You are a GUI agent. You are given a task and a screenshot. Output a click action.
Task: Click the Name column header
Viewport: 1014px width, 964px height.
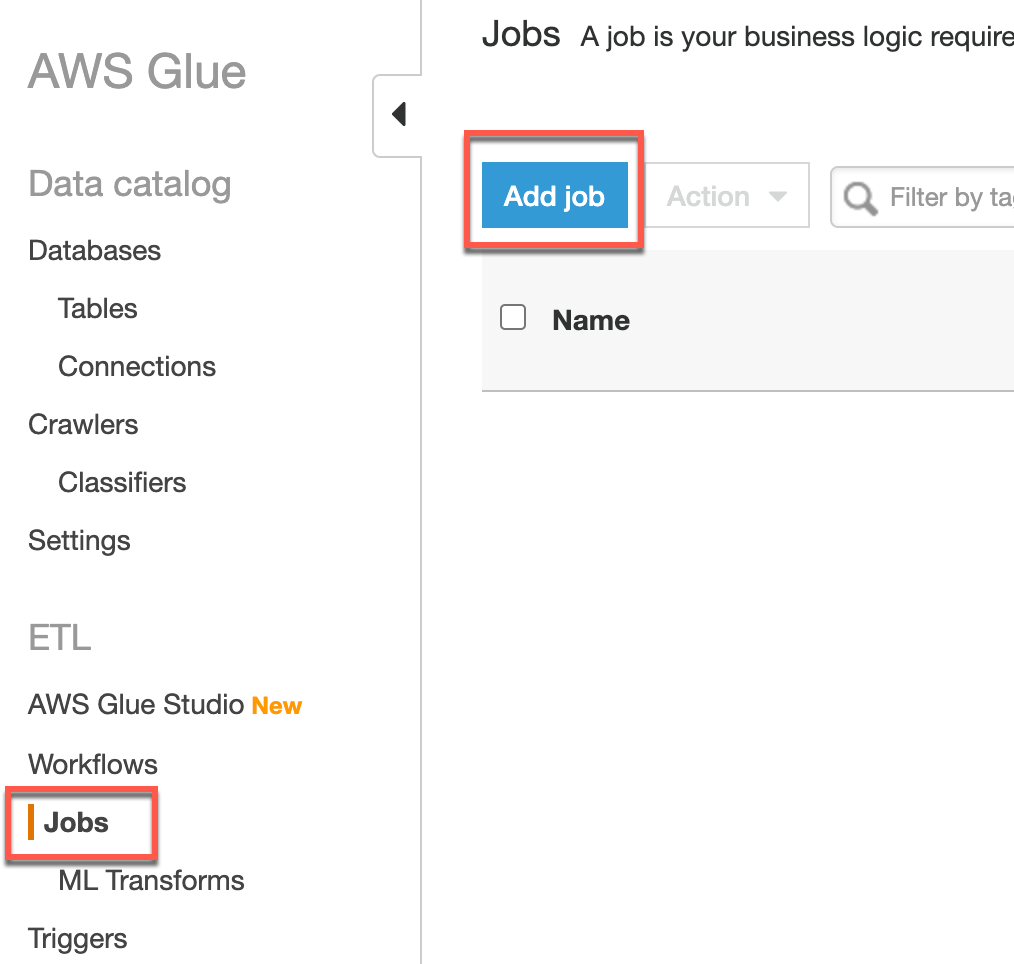click(x=591, y=320)
